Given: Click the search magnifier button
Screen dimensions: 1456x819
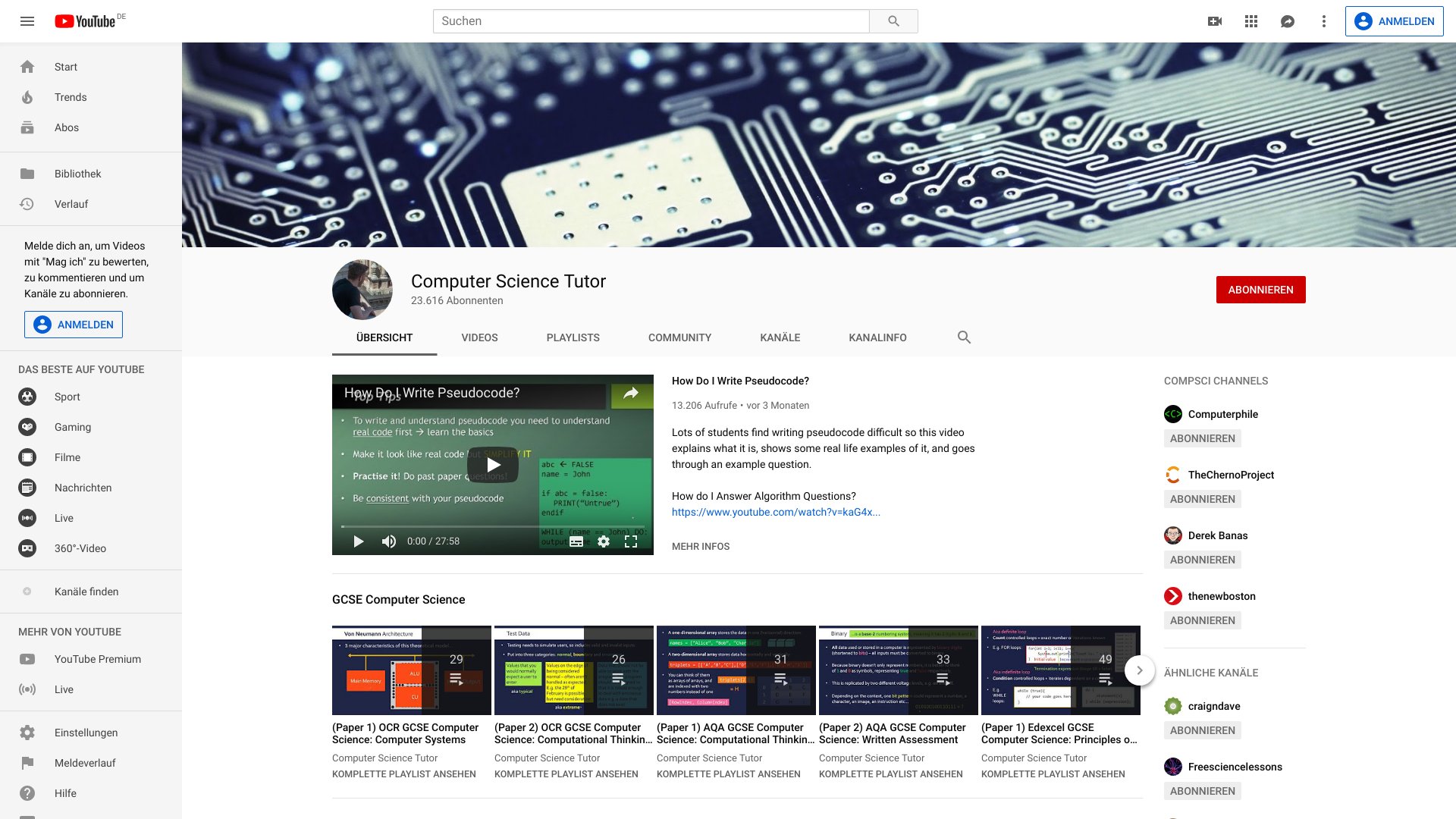Looking at the screenshot, I should coord(893,21).
